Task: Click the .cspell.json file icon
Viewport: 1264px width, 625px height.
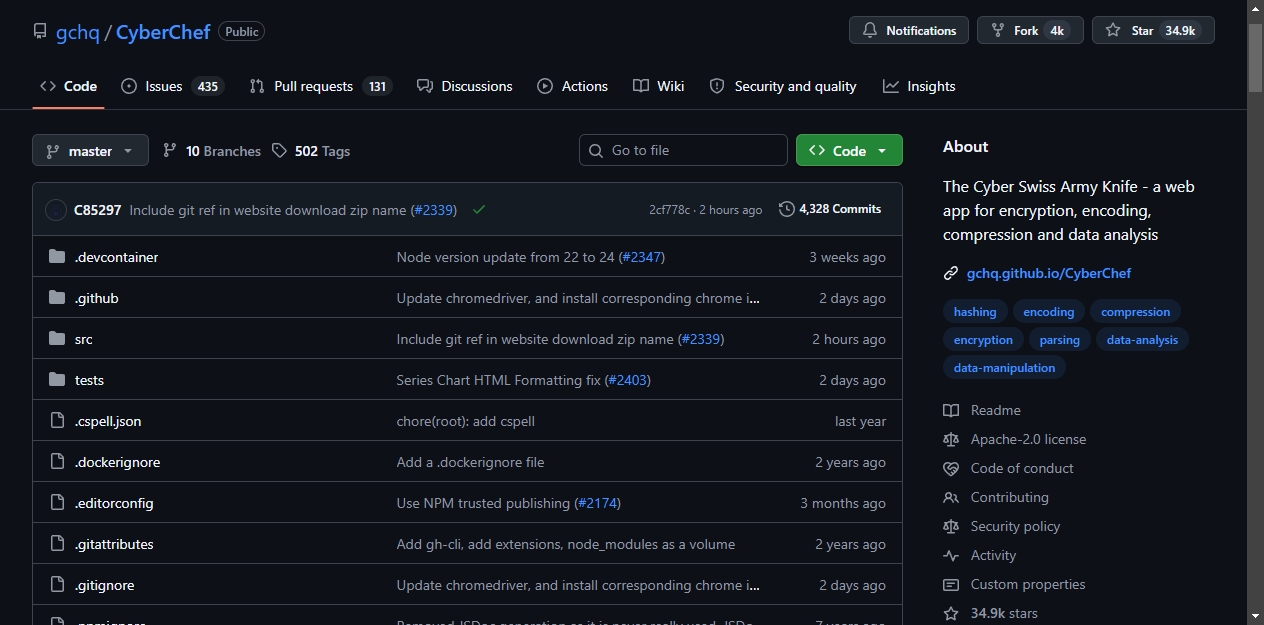Action: (x=57, y=421)
